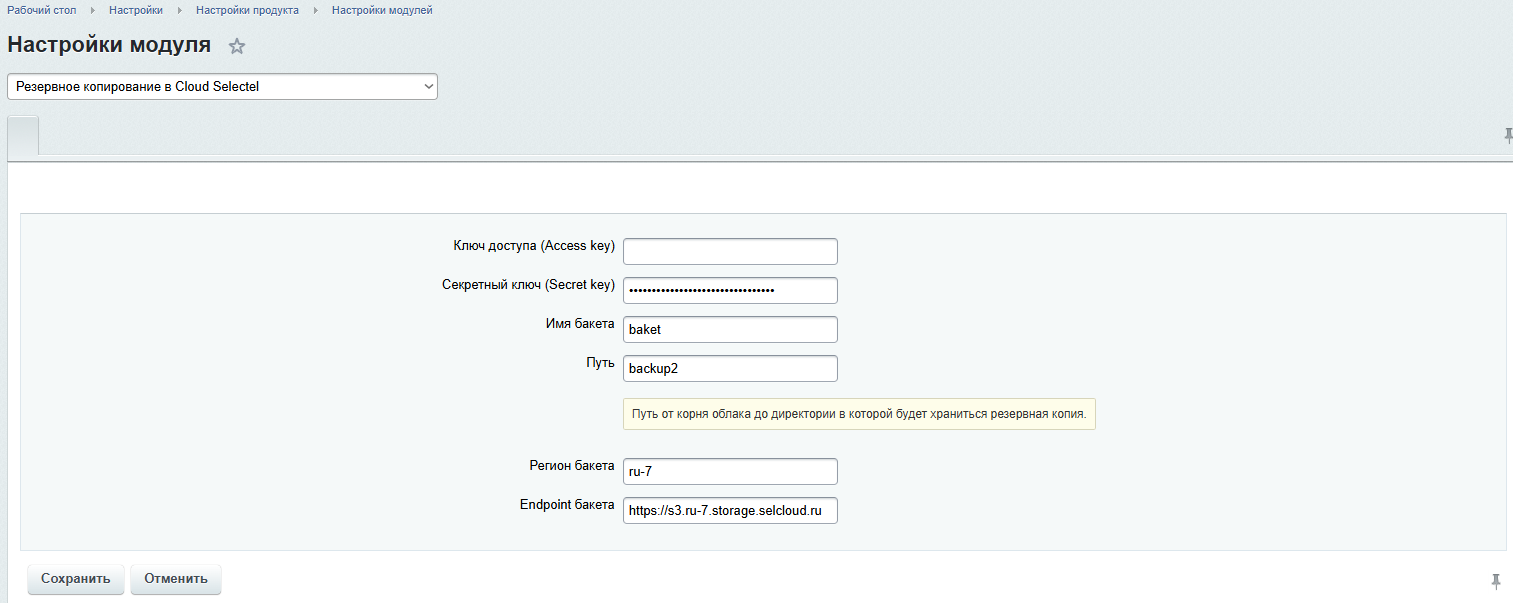Click the Регион бакета field with ru-7

(x=730, y=471)
